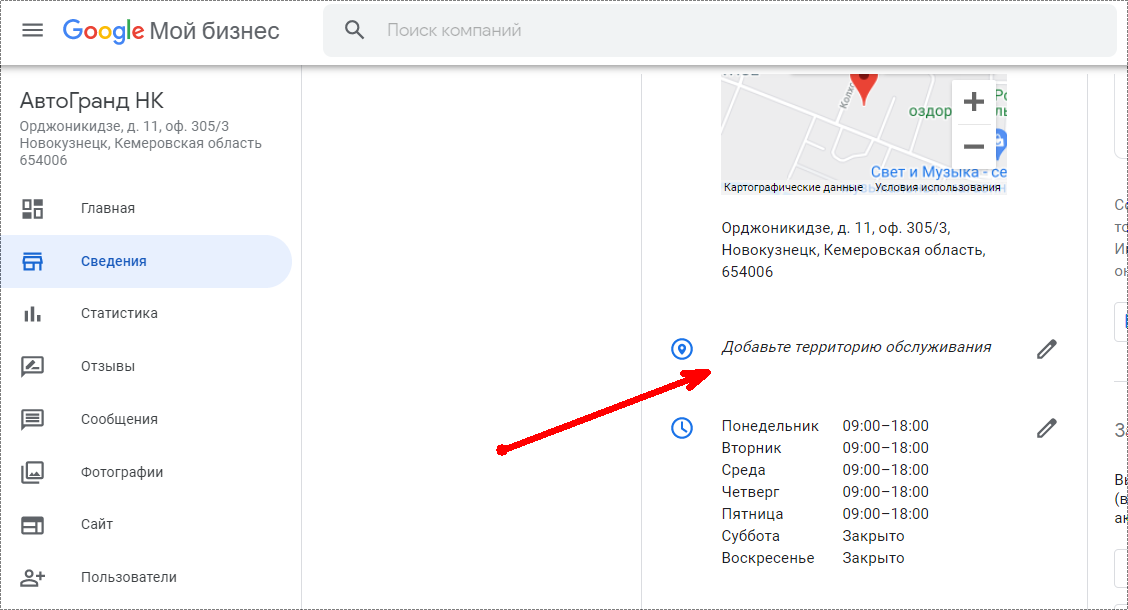Click Среда hours row

825,470
